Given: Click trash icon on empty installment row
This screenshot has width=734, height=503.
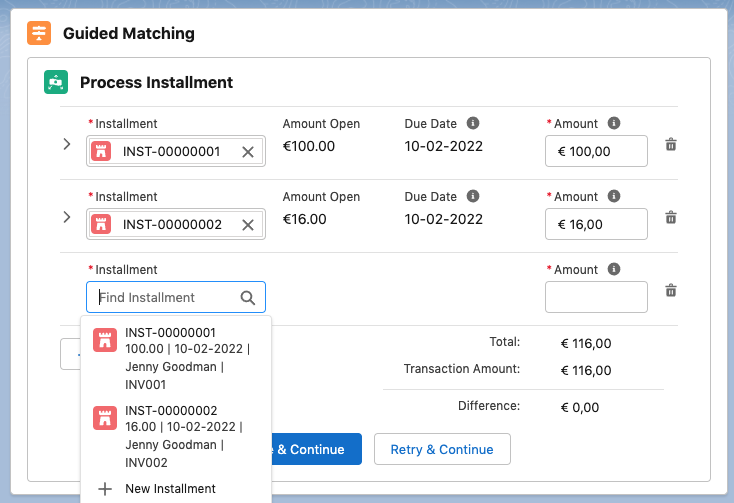Looking at the screenshot, I should click(x=671, y=291).
